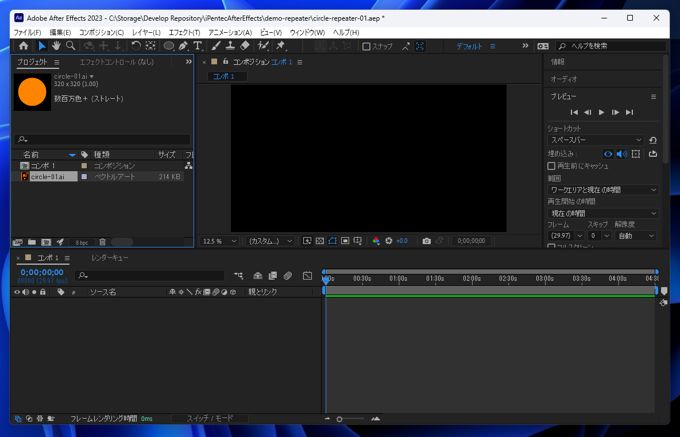Open the スペースバー shortcut dropdown
The image size is (680, 437).
pos(595,141)
